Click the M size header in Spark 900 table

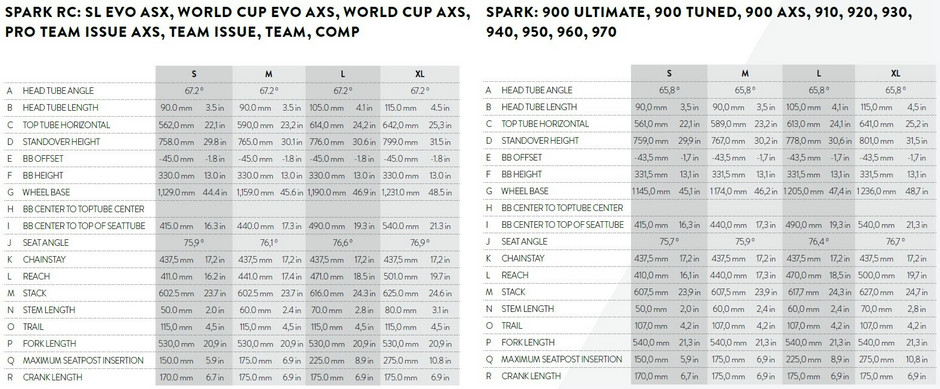click(745, 73)
